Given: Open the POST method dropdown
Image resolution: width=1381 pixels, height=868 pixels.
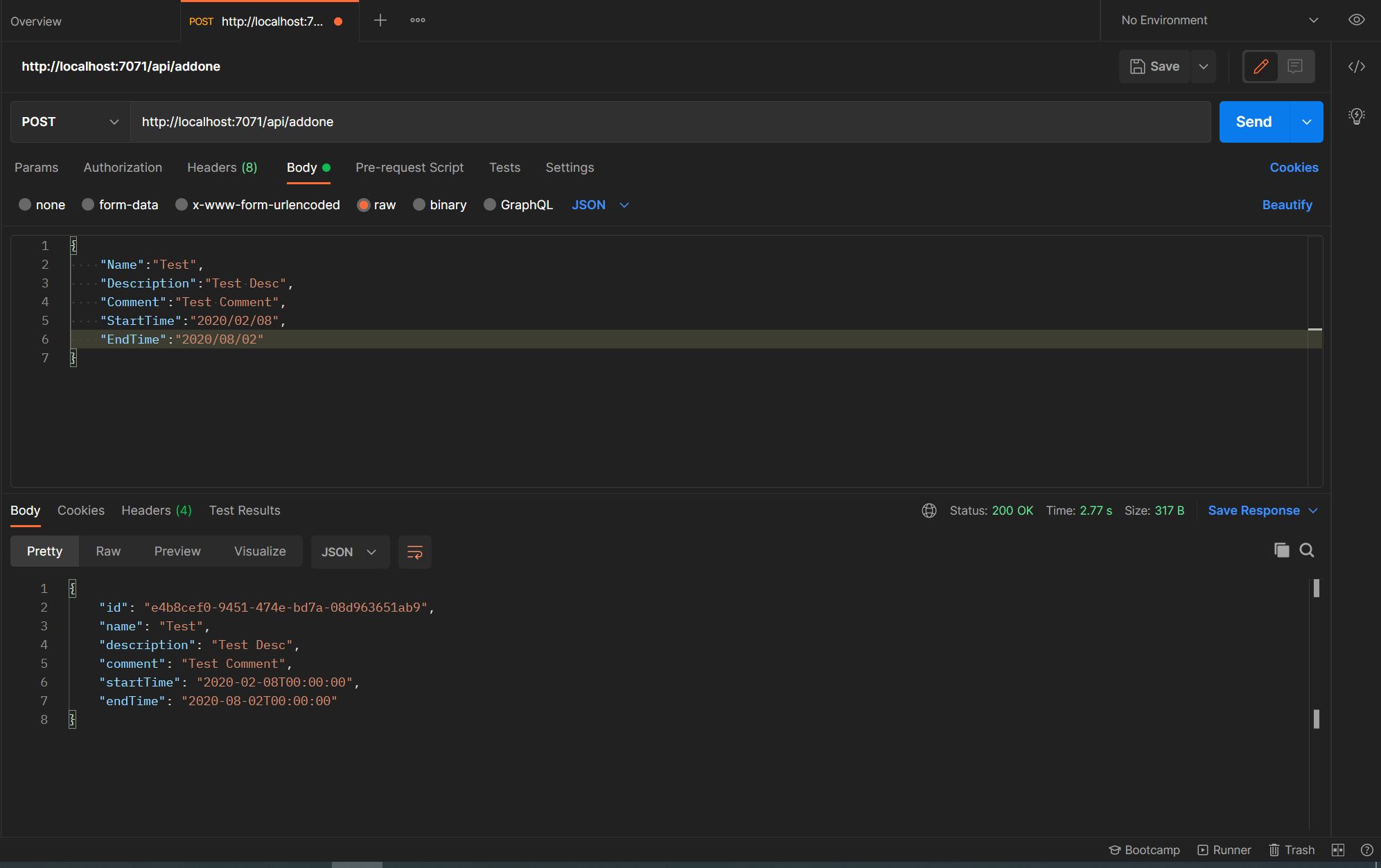Looking at the screenshot, I should pos(70,122).
